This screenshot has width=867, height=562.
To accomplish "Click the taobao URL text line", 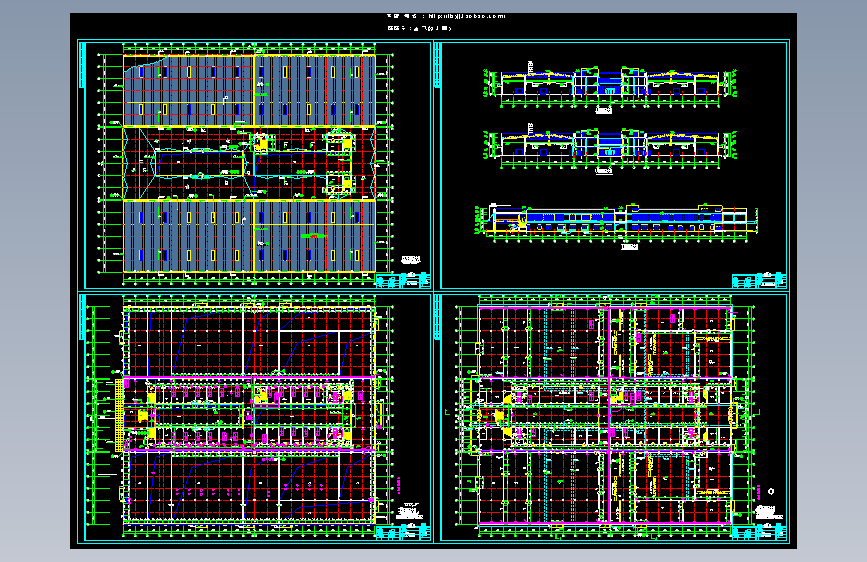I will (446, 16).
